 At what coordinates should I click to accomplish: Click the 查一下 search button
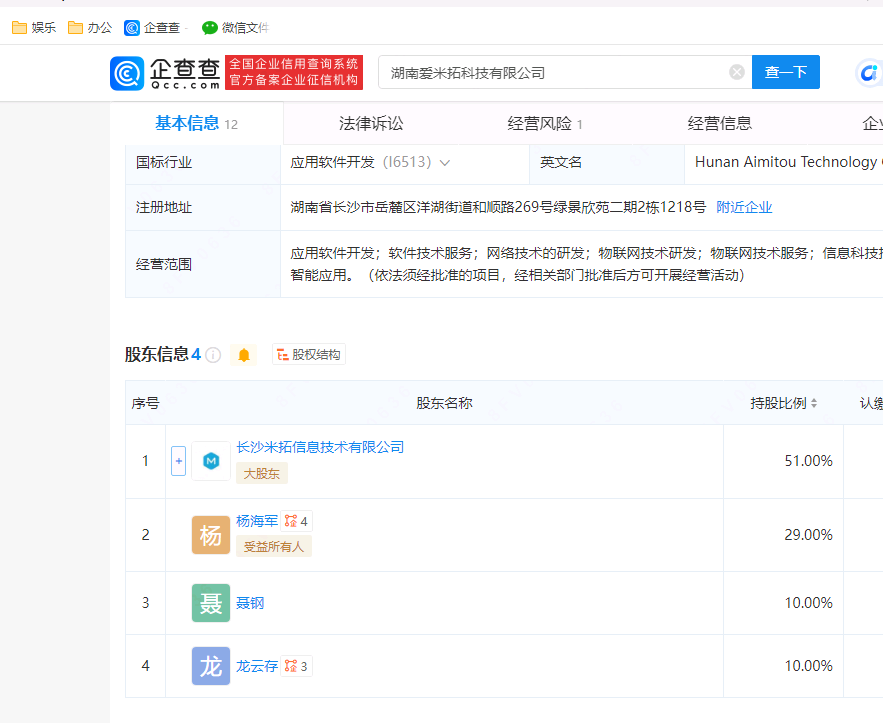pos(786,72)
